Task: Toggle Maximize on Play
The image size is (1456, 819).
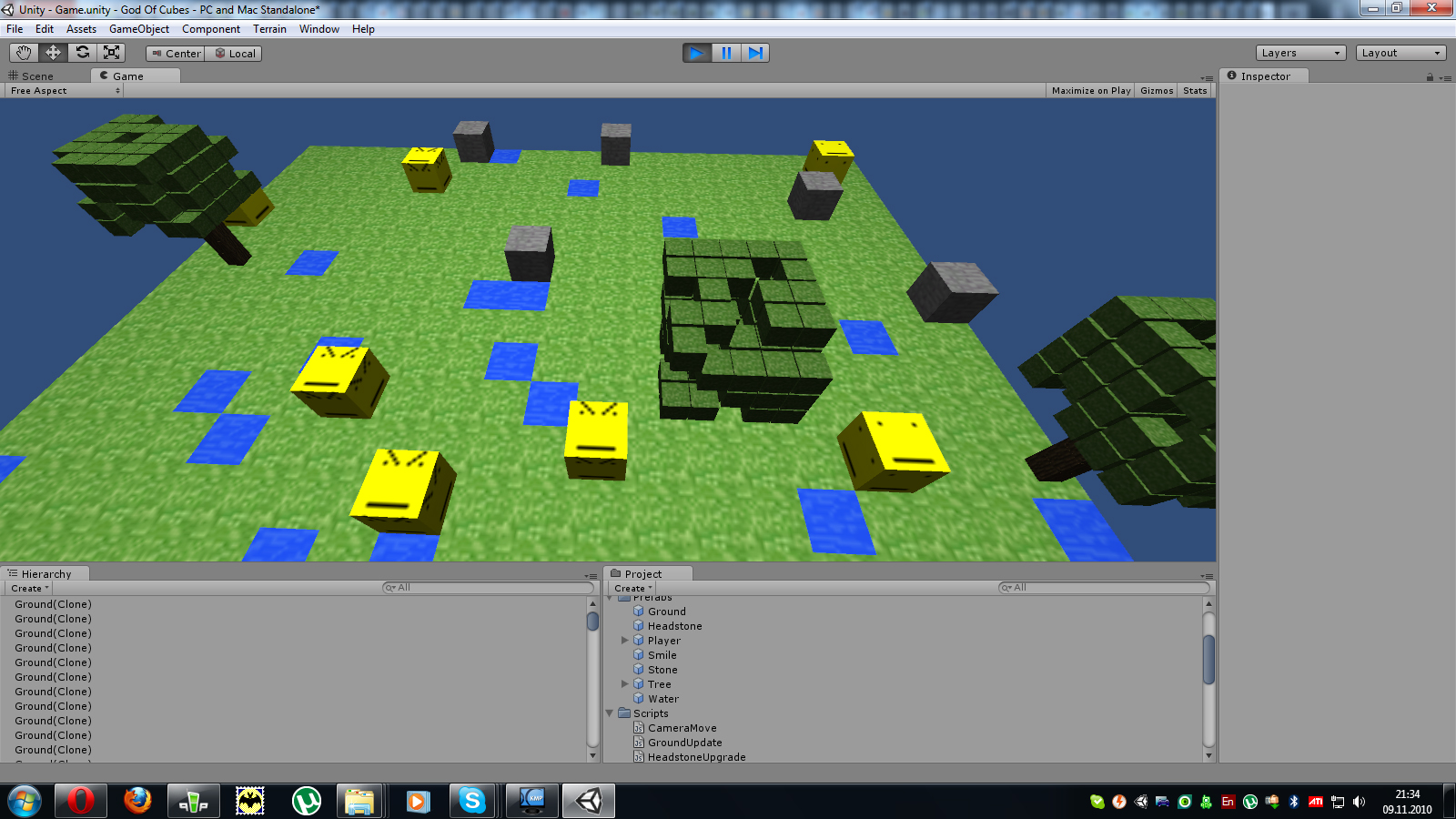Action: (1090, 91)
